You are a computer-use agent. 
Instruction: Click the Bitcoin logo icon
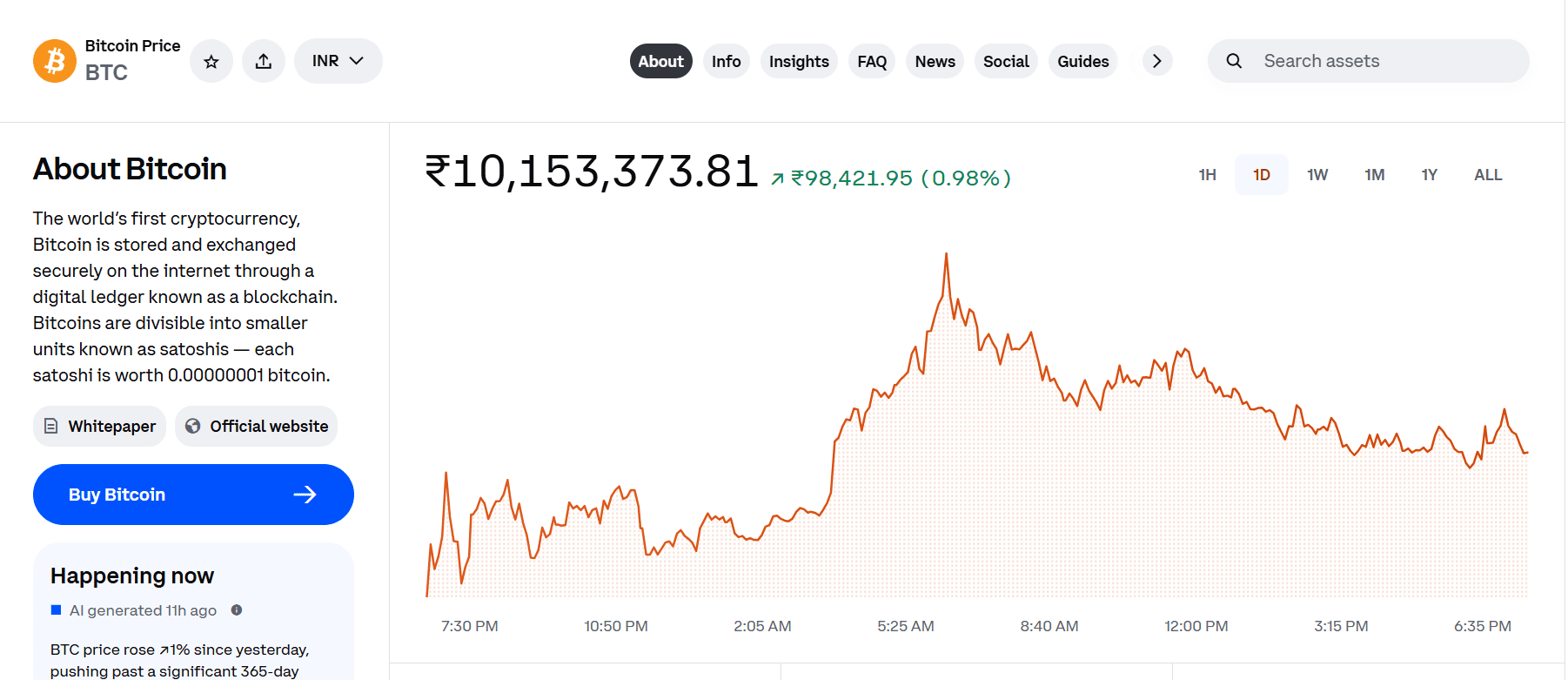55,61
